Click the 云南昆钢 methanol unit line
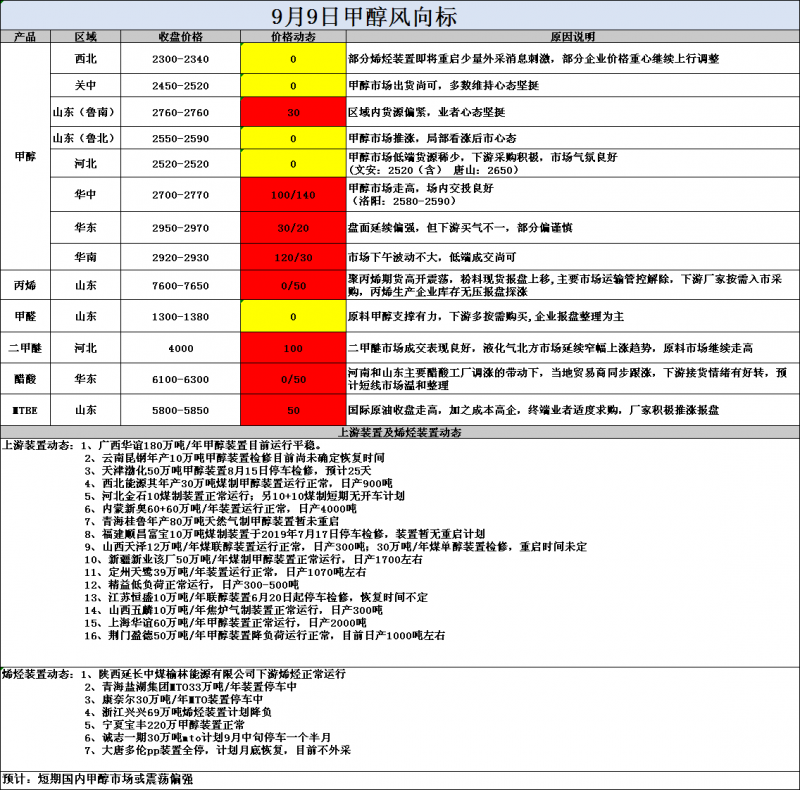The height and width of the screenshot is (790, 800). click(235, 458)
